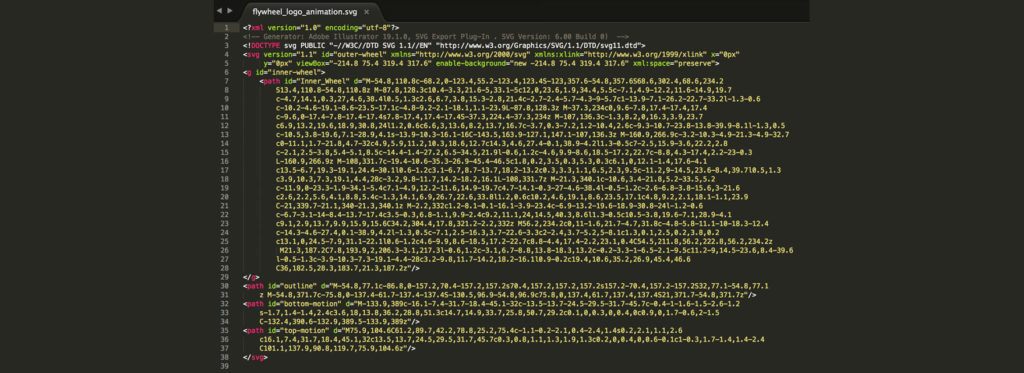Click line number 29 in the gutter
The width and height of the screenshot is (1024, 373).
click(x=226, y=277)
